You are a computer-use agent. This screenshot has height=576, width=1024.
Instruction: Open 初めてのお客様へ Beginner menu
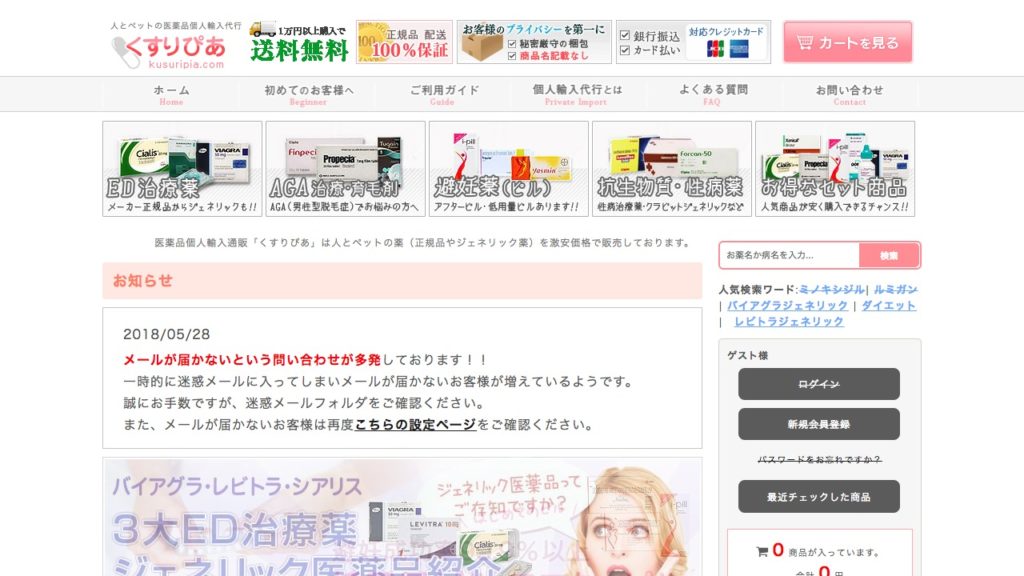coord(308,95)
